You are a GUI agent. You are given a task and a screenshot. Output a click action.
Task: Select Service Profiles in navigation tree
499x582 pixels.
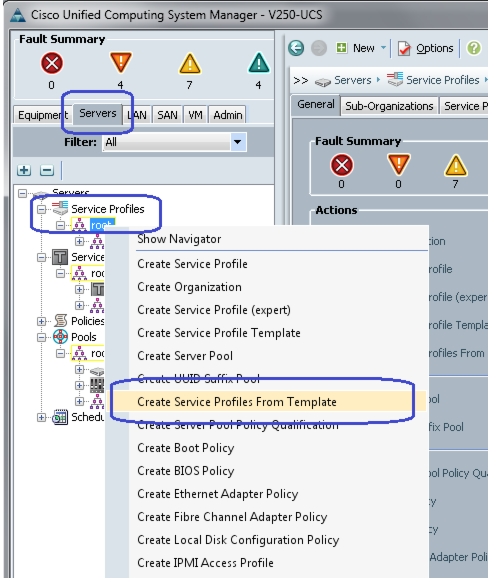point(108,209)
